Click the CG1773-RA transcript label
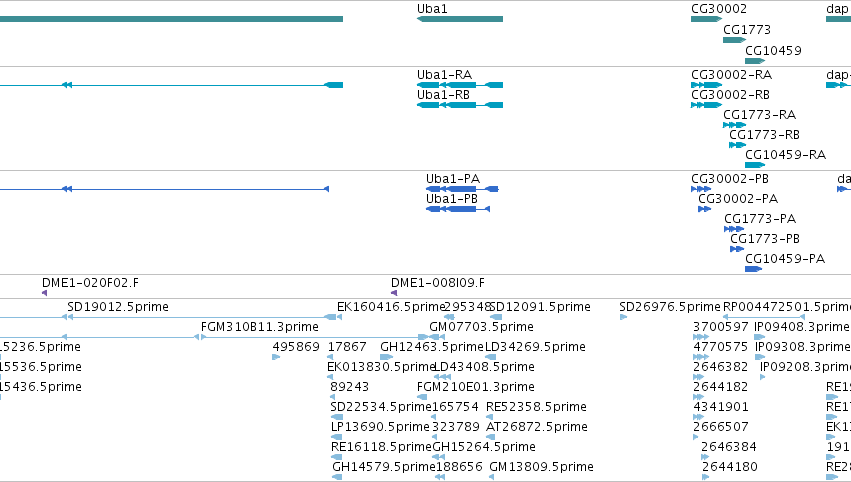This screenshot has width=851, height=482. (759, 115)
